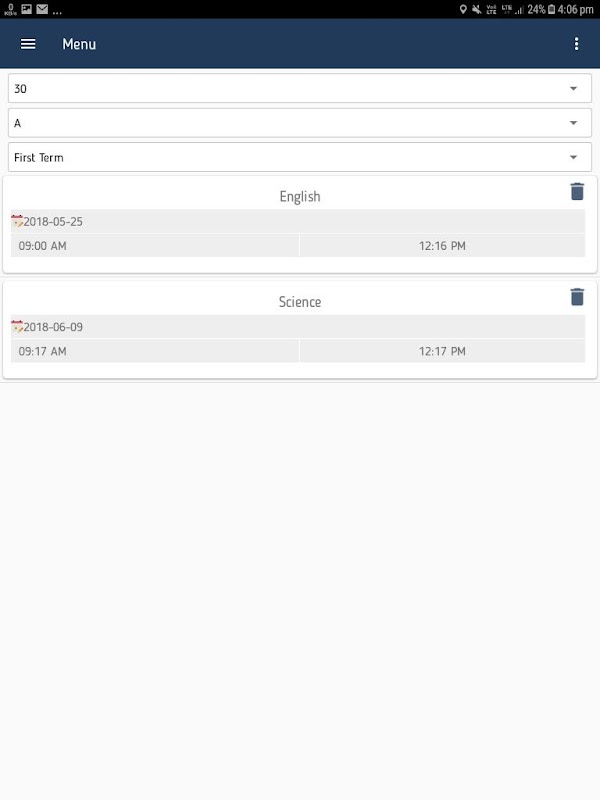Tap the location icon in status bar

coord(463,9)
